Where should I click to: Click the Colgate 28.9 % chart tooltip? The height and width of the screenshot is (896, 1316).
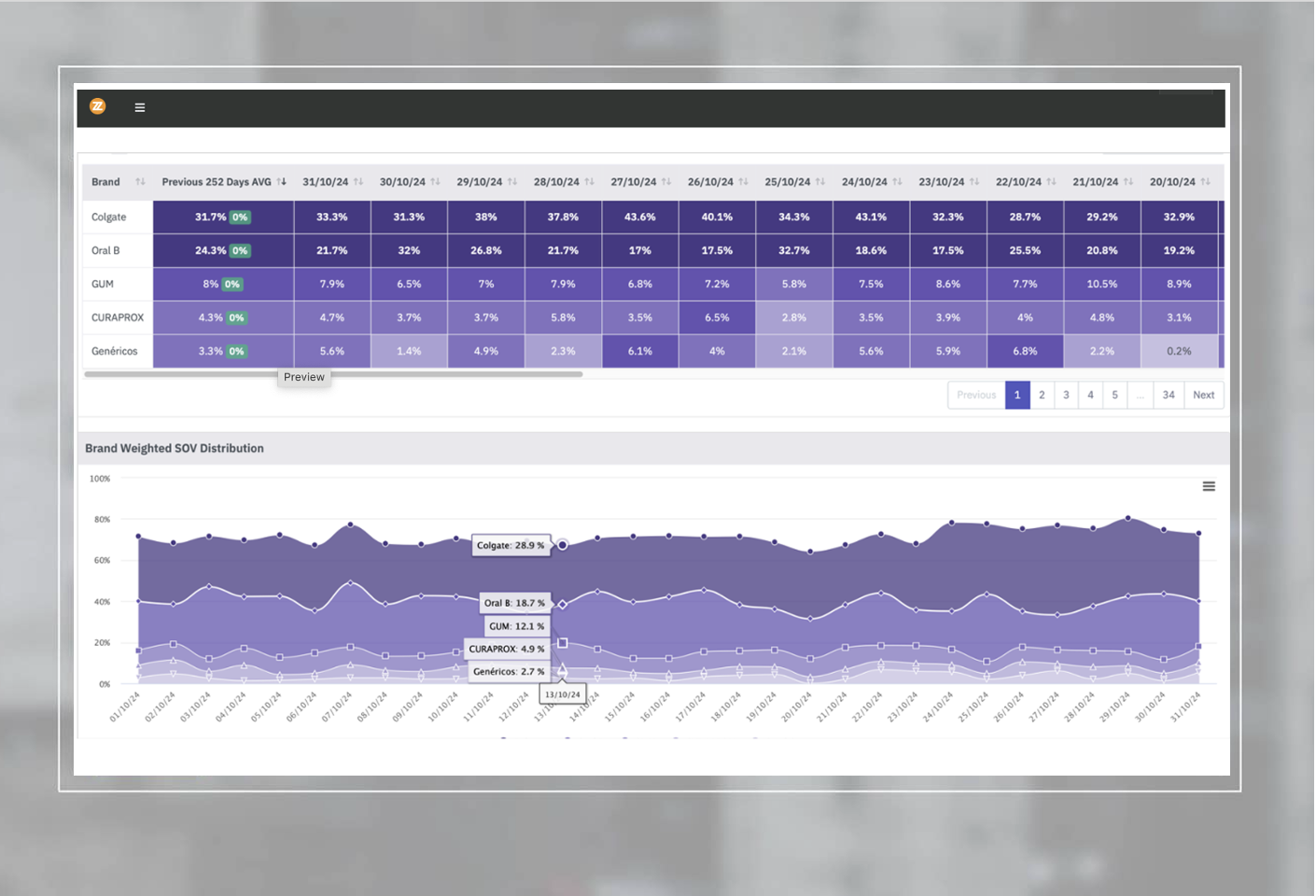coord(511,546)
